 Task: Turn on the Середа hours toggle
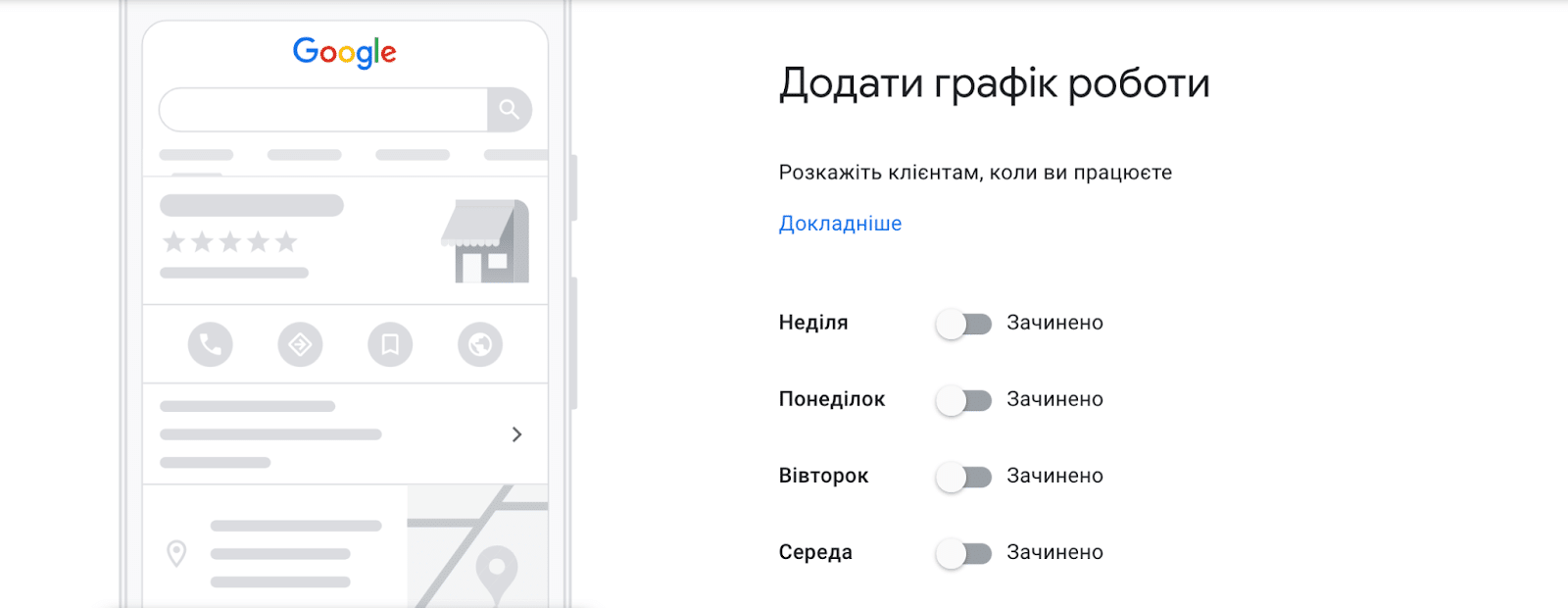click(x=964, y=553)
